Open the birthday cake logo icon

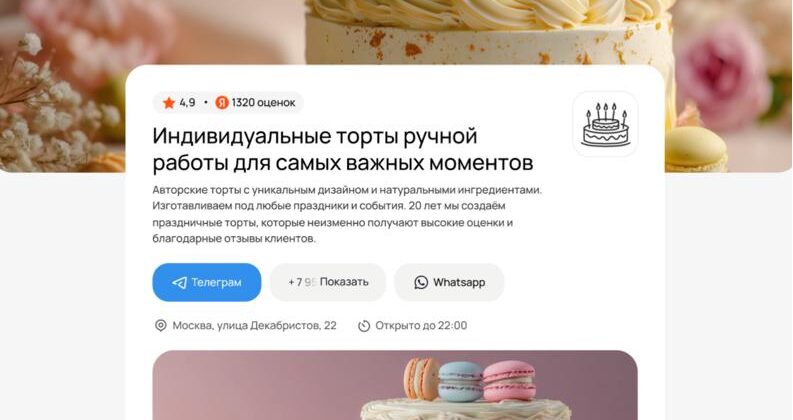click(x=605, y=124)
